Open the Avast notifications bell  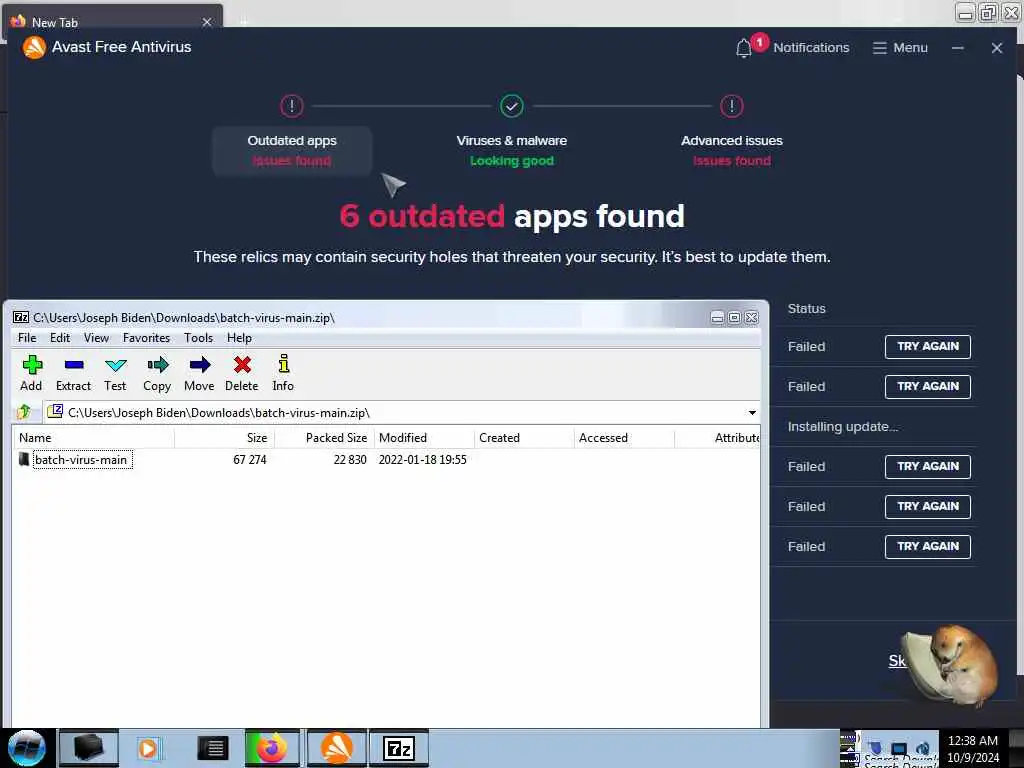(x=743, y=48)
